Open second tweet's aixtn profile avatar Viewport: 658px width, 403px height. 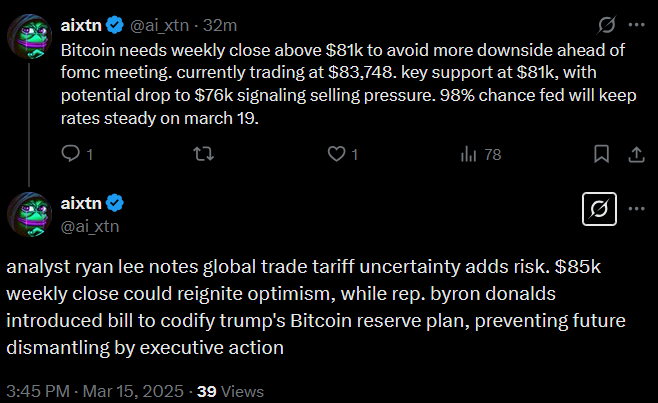pos(29,214)
